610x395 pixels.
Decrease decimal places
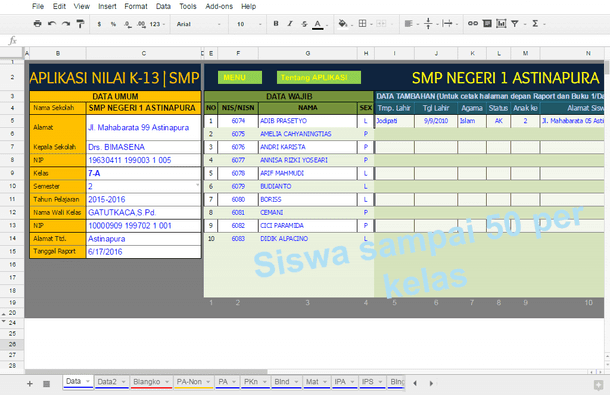point(127,24)
